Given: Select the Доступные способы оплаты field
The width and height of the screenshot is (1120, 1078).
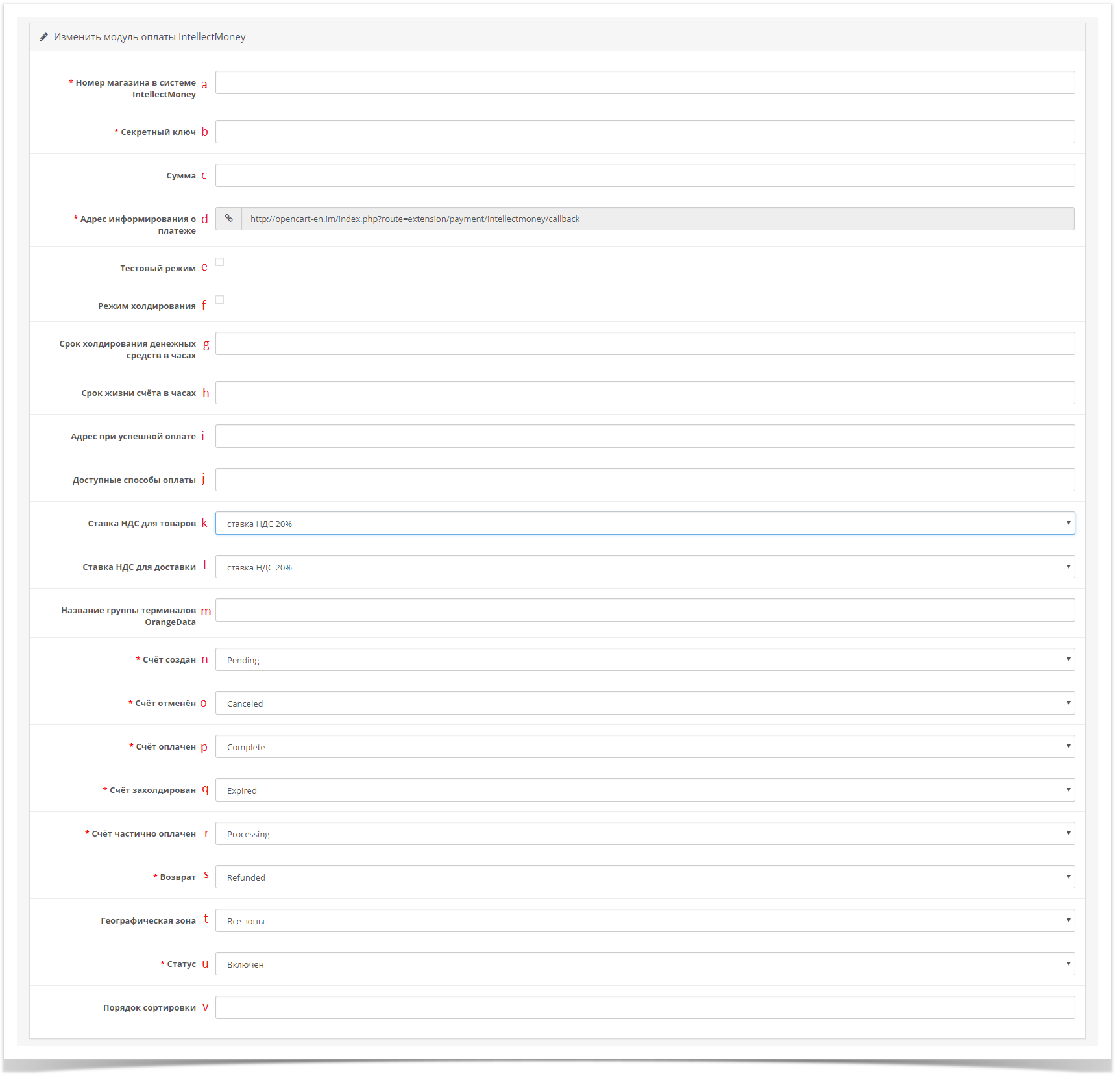Looking at the screenshot, I should point(644,480).
